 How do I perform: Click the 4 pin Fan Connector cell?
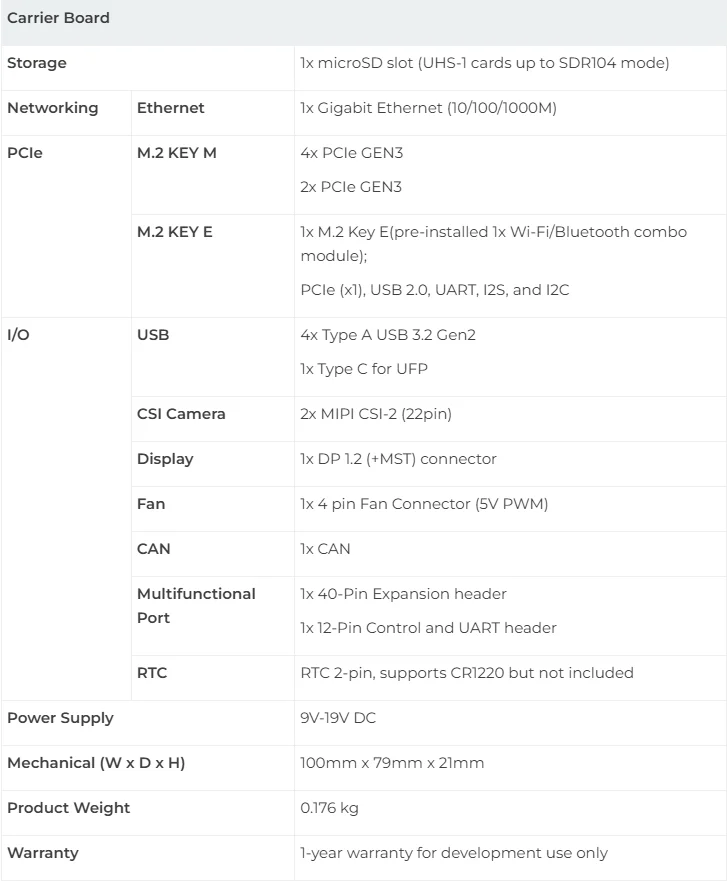[424, 504]
